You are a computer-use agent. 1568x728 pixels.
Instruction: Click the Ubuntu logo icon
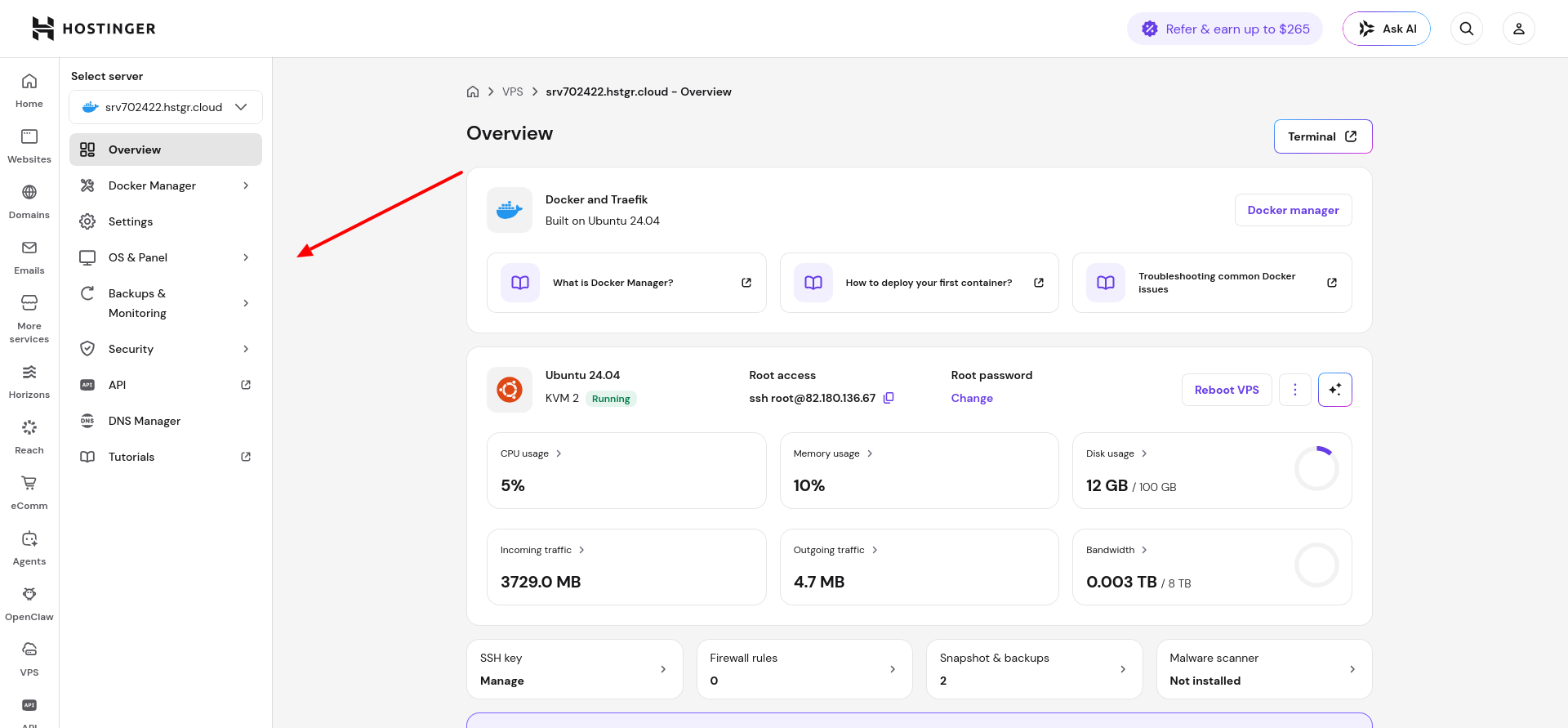point(510,390)
